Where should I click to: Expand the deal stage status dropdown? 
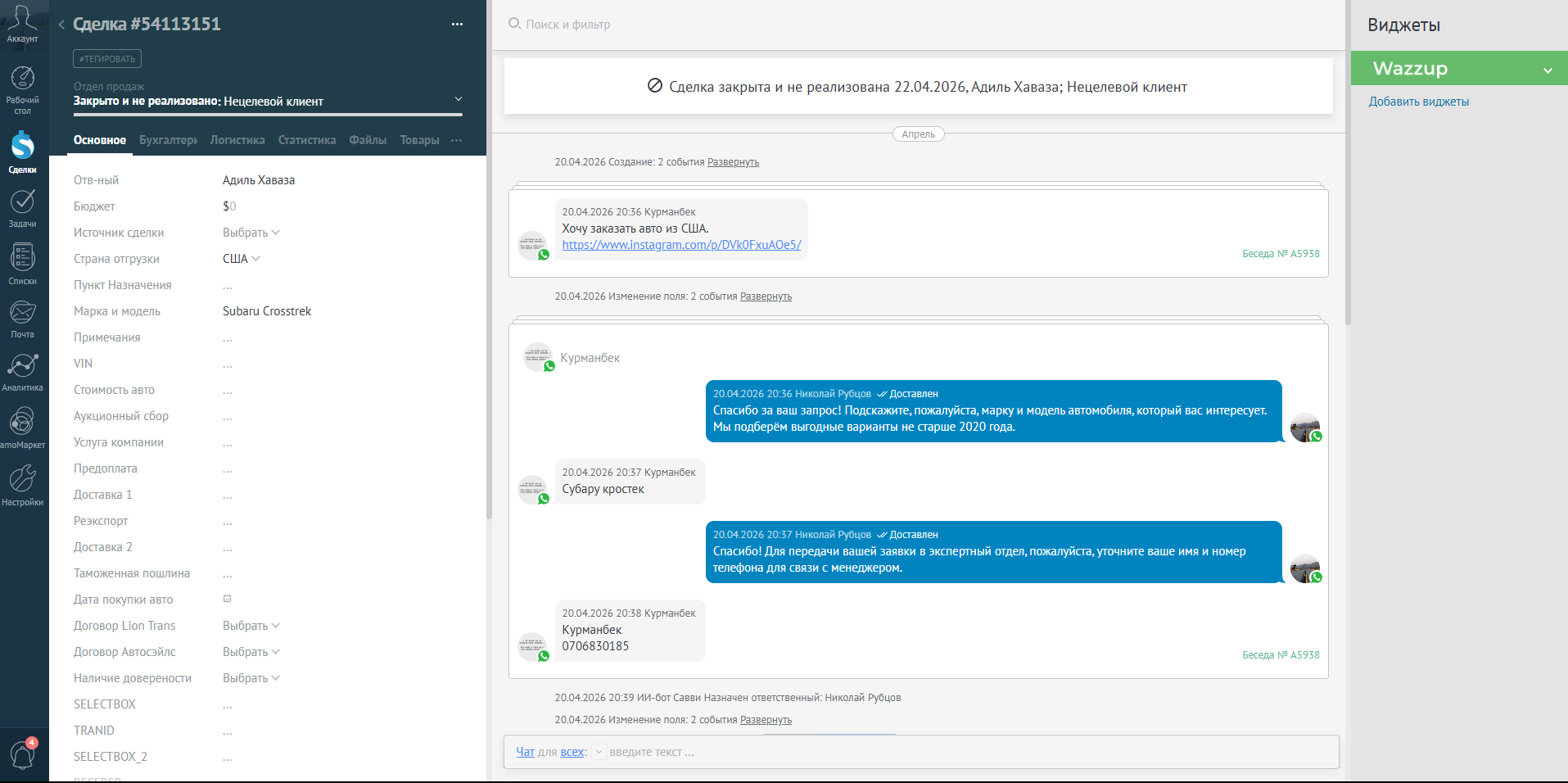pyautogui.click(x=459, y=99)
